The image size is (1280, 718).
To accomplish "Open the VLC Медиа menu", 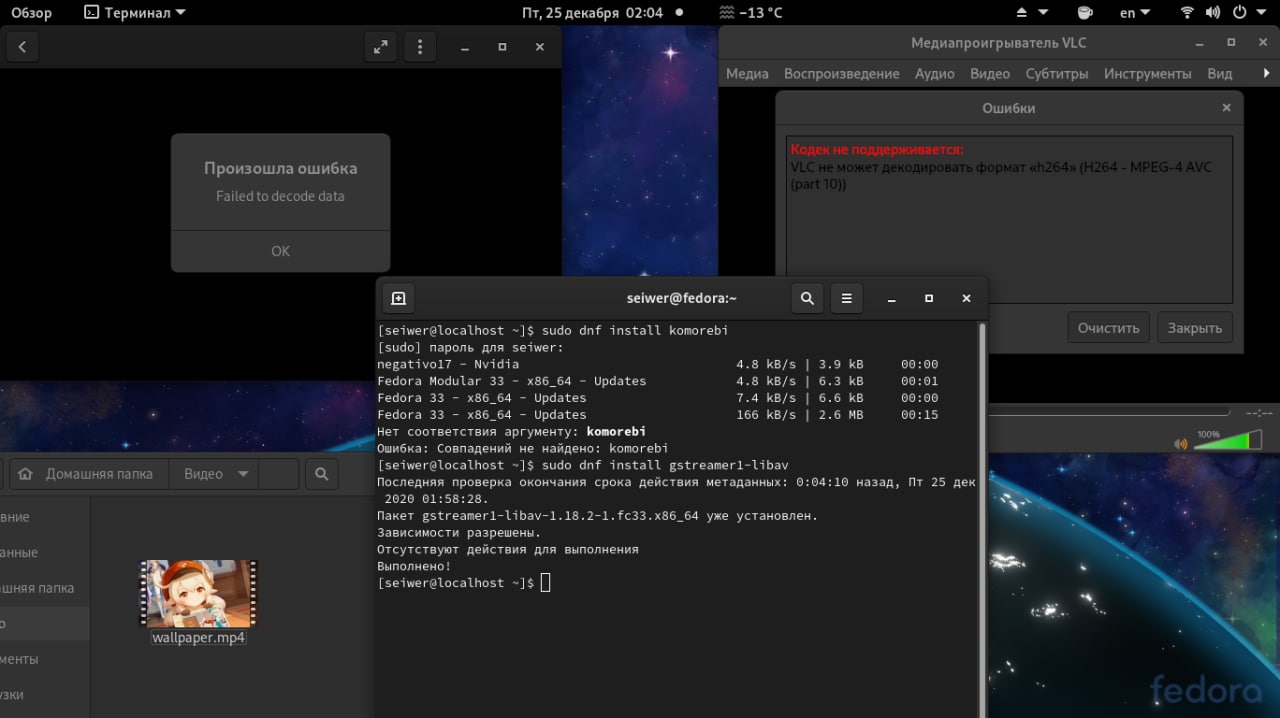I will click(747, 73).
